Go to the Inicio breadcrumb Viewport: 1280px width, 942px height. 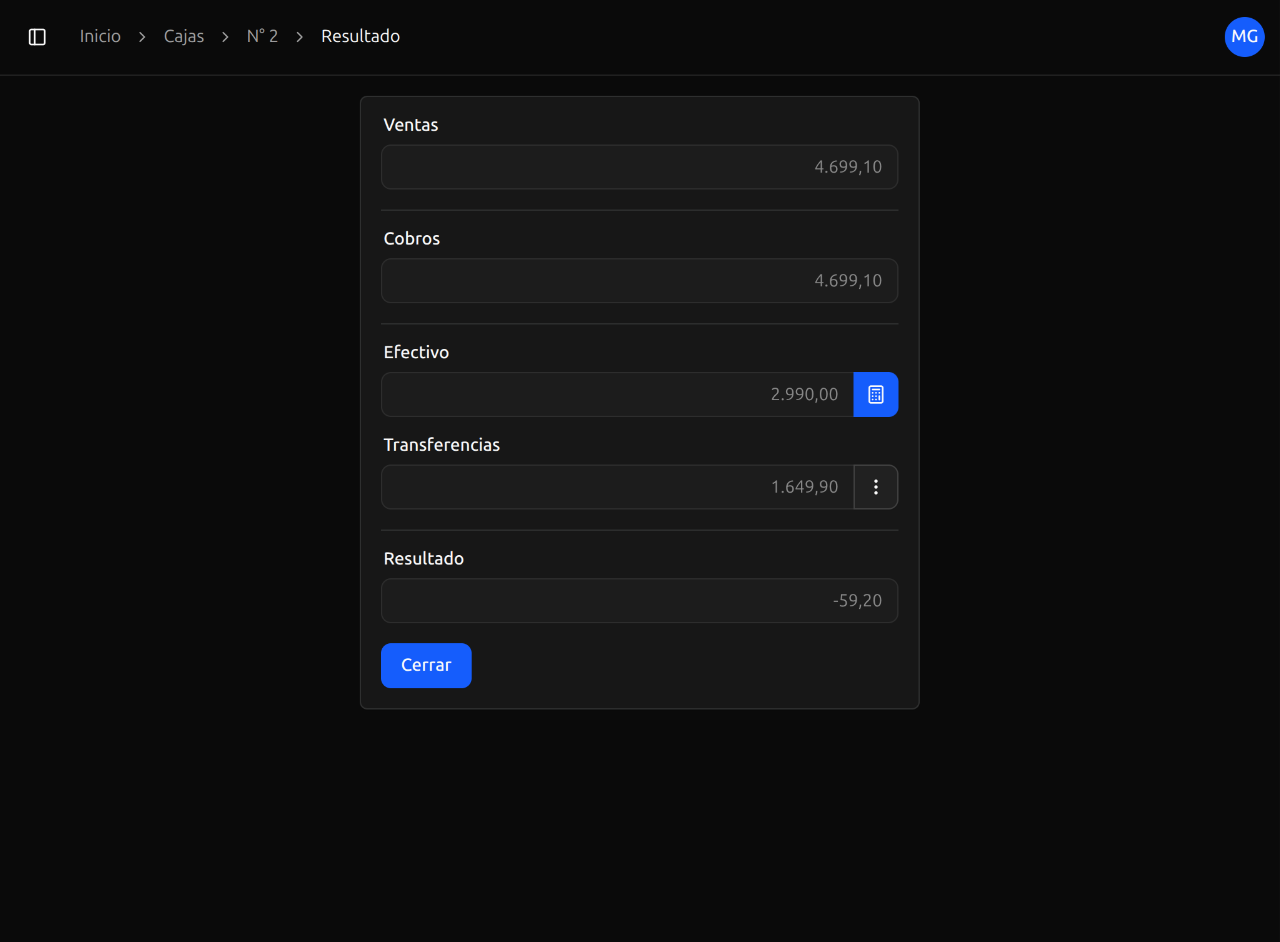[x=100, y=37]
